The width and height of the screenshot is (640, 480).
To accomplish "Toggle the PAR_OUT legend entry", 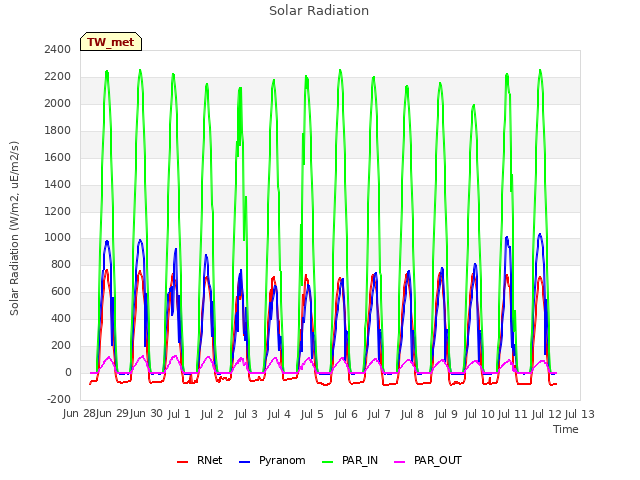I will (428, 460).
